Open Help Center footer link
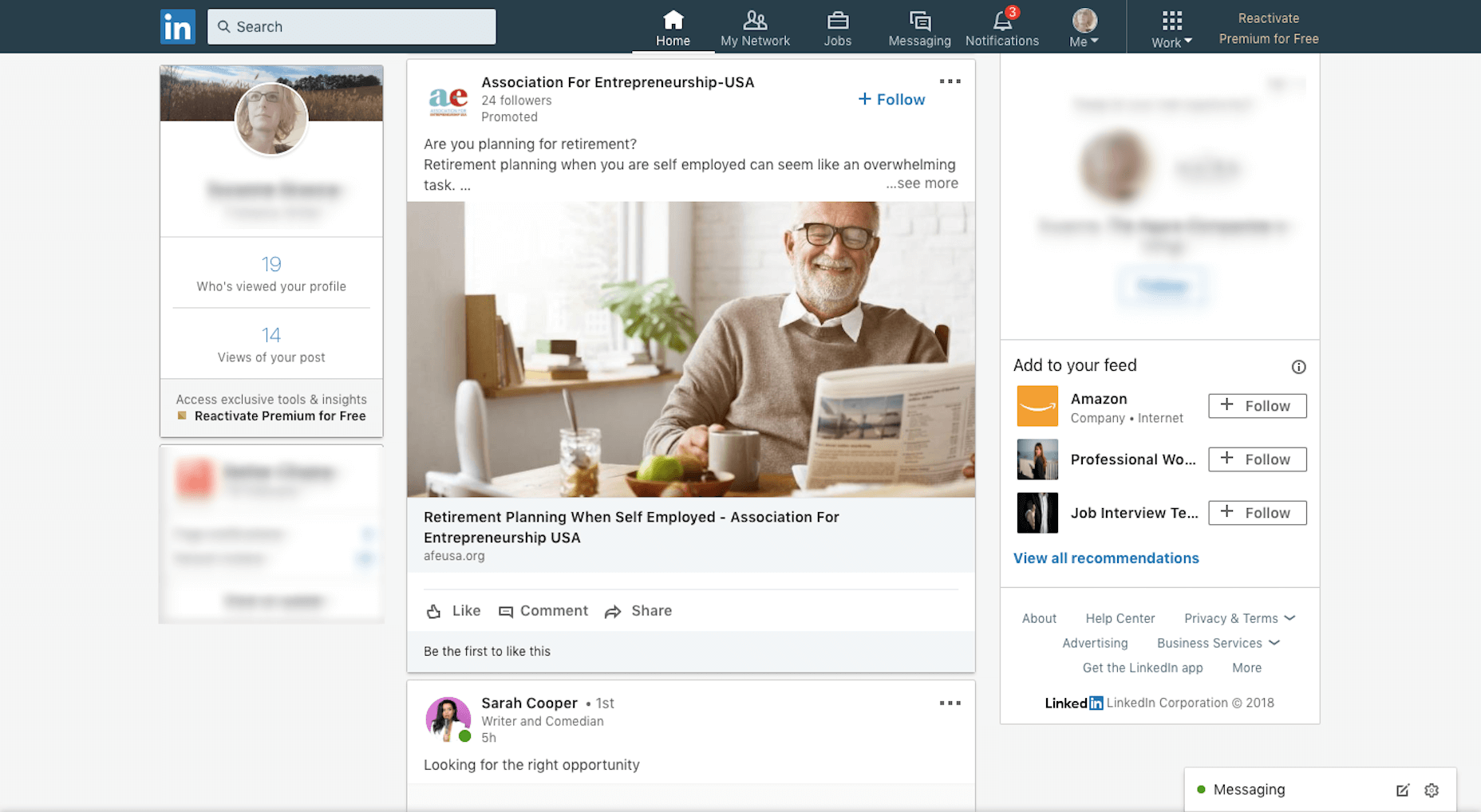This screenshot has width=1481, height=812. (x=1120, y=618)
